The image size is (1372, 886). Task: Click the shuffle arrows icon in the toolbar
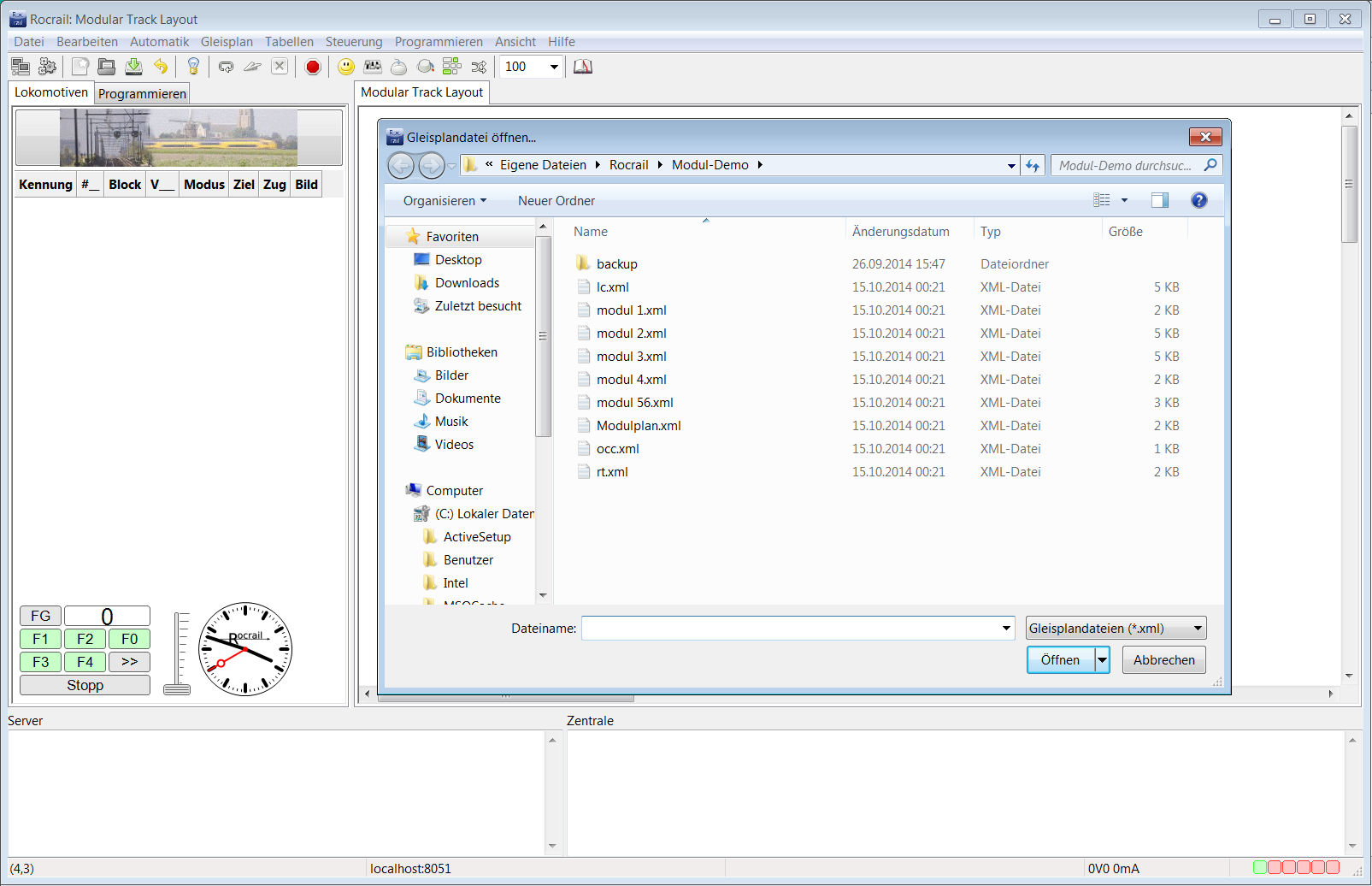tap(479, 67)
